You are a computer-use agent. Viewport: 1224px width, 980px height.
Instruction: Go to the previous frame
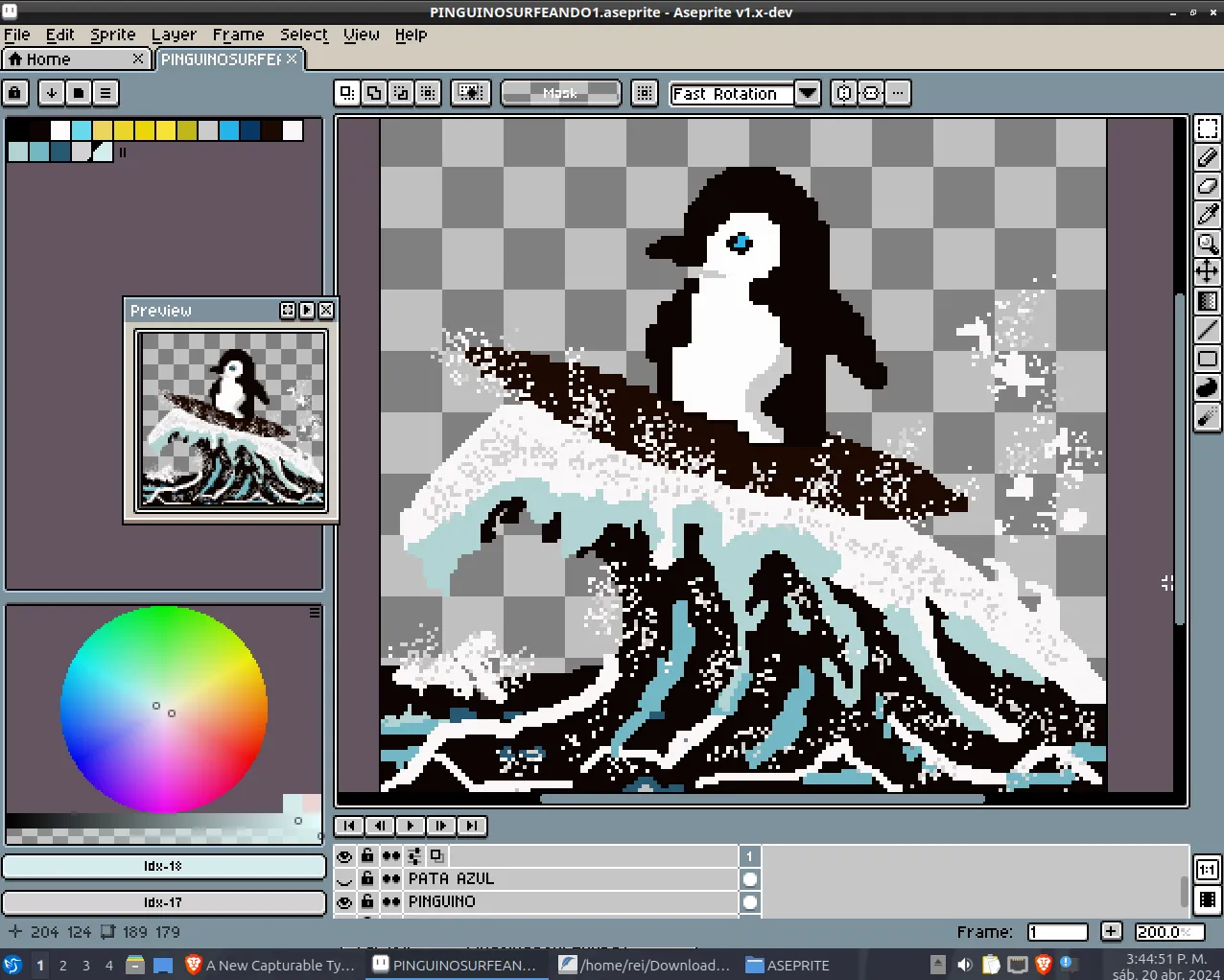coord(380,826)
